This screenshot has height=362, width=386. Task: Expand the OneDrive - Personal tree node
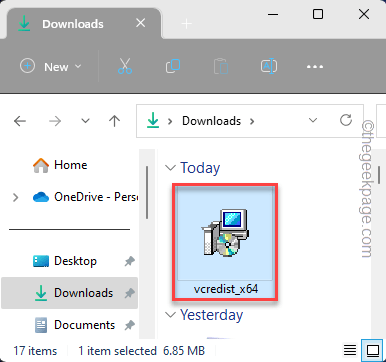tap(15, 197)
